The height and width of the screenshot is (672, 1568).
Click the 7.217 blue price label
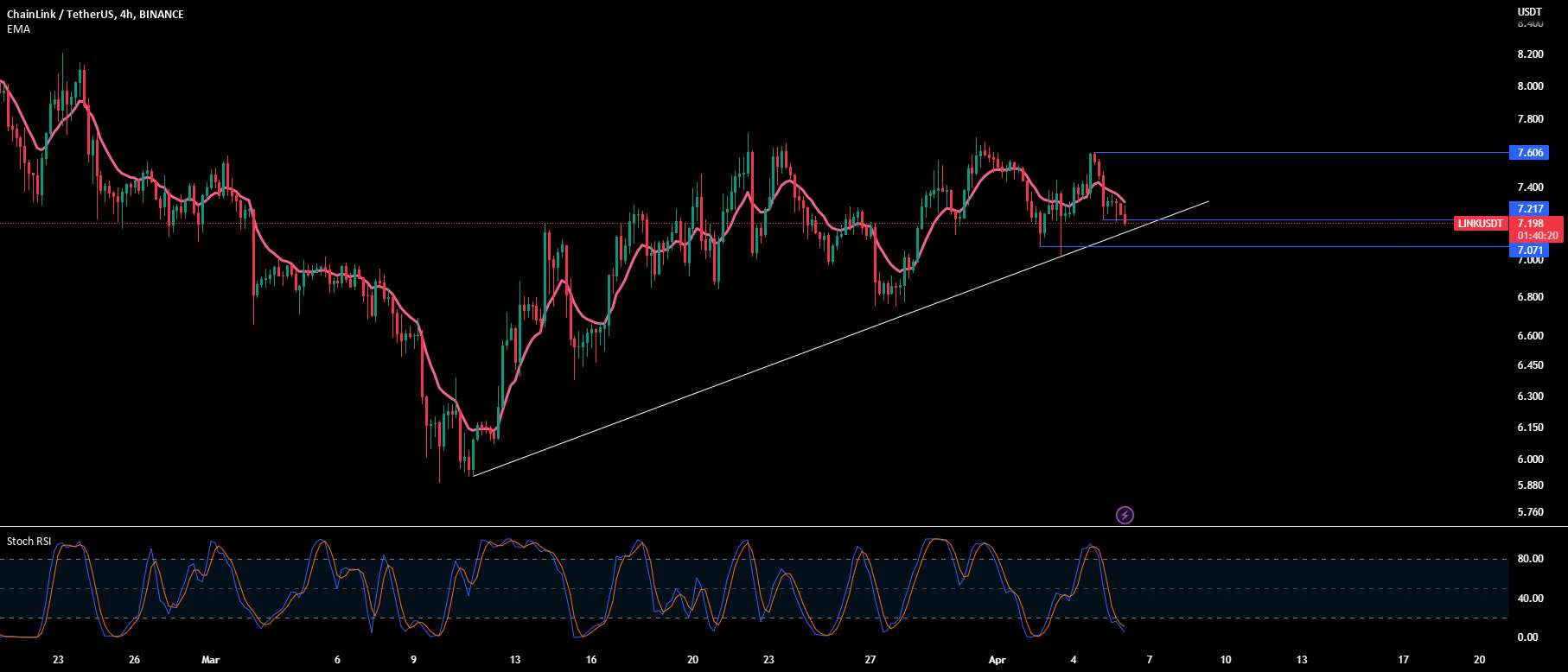point(1530,209)
